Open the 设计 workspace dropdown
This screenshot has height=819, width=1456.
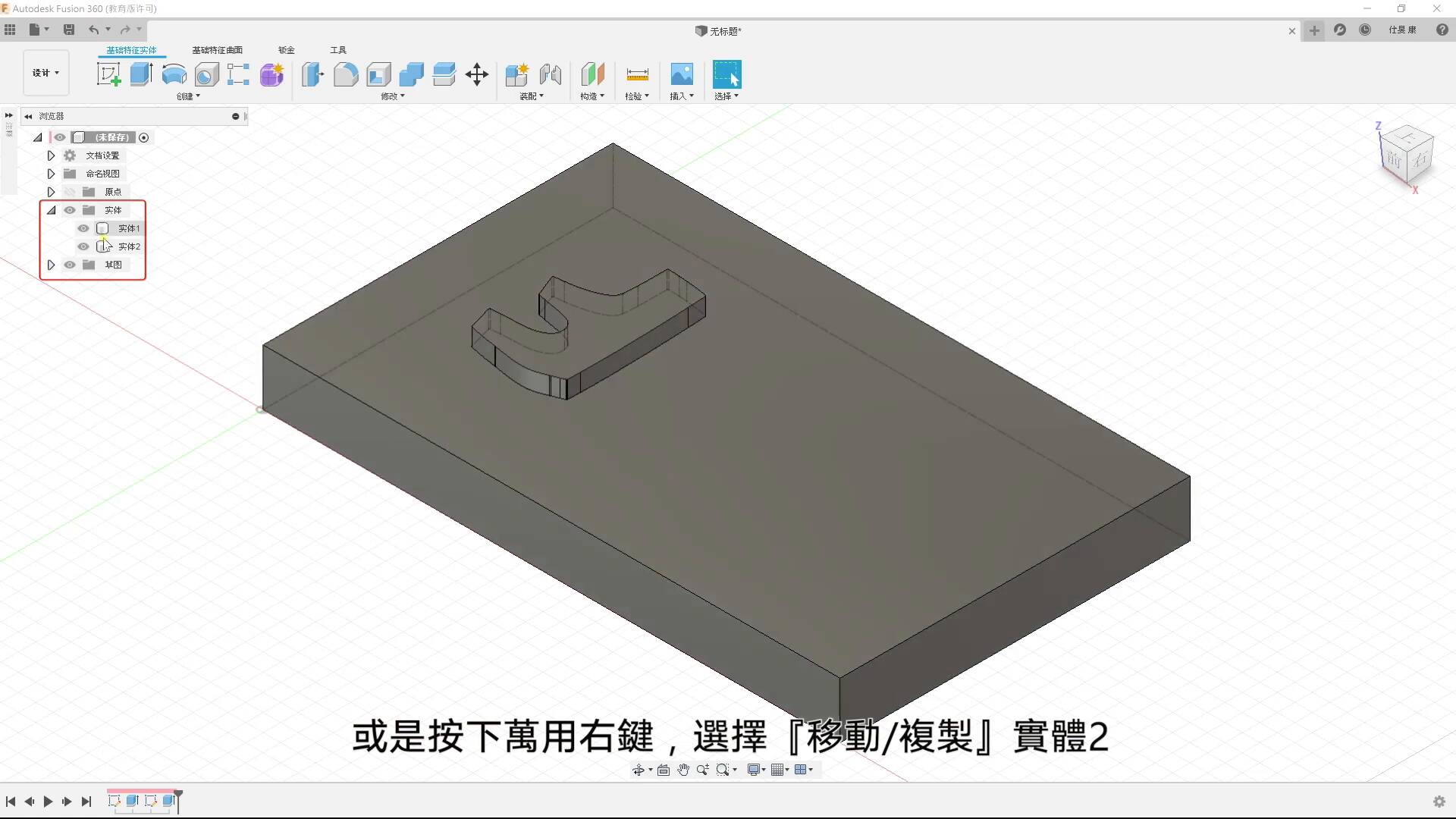[45, 73]
